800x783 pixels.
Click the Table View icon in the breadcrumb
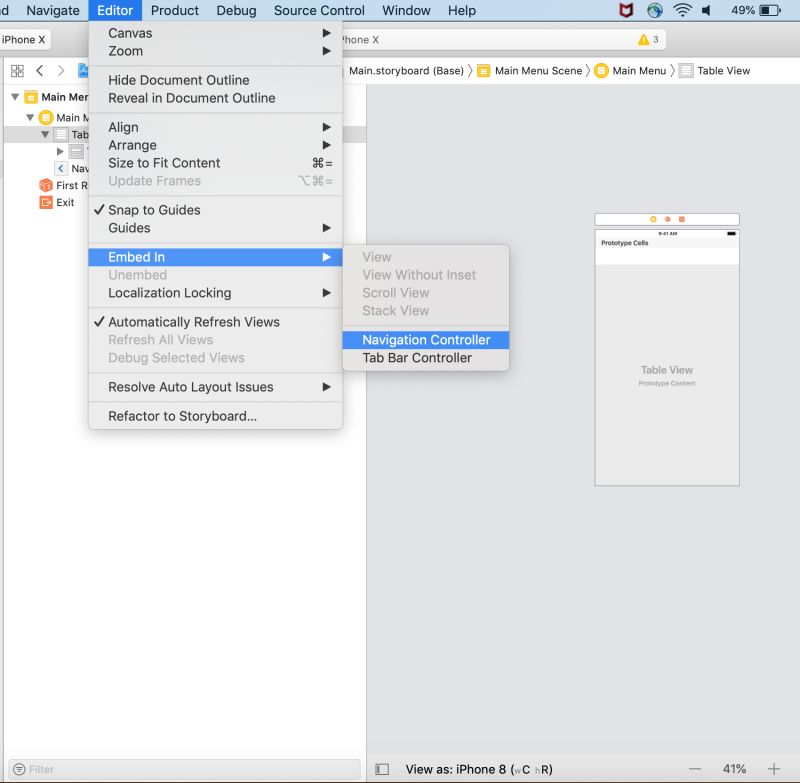click(687, 70)
